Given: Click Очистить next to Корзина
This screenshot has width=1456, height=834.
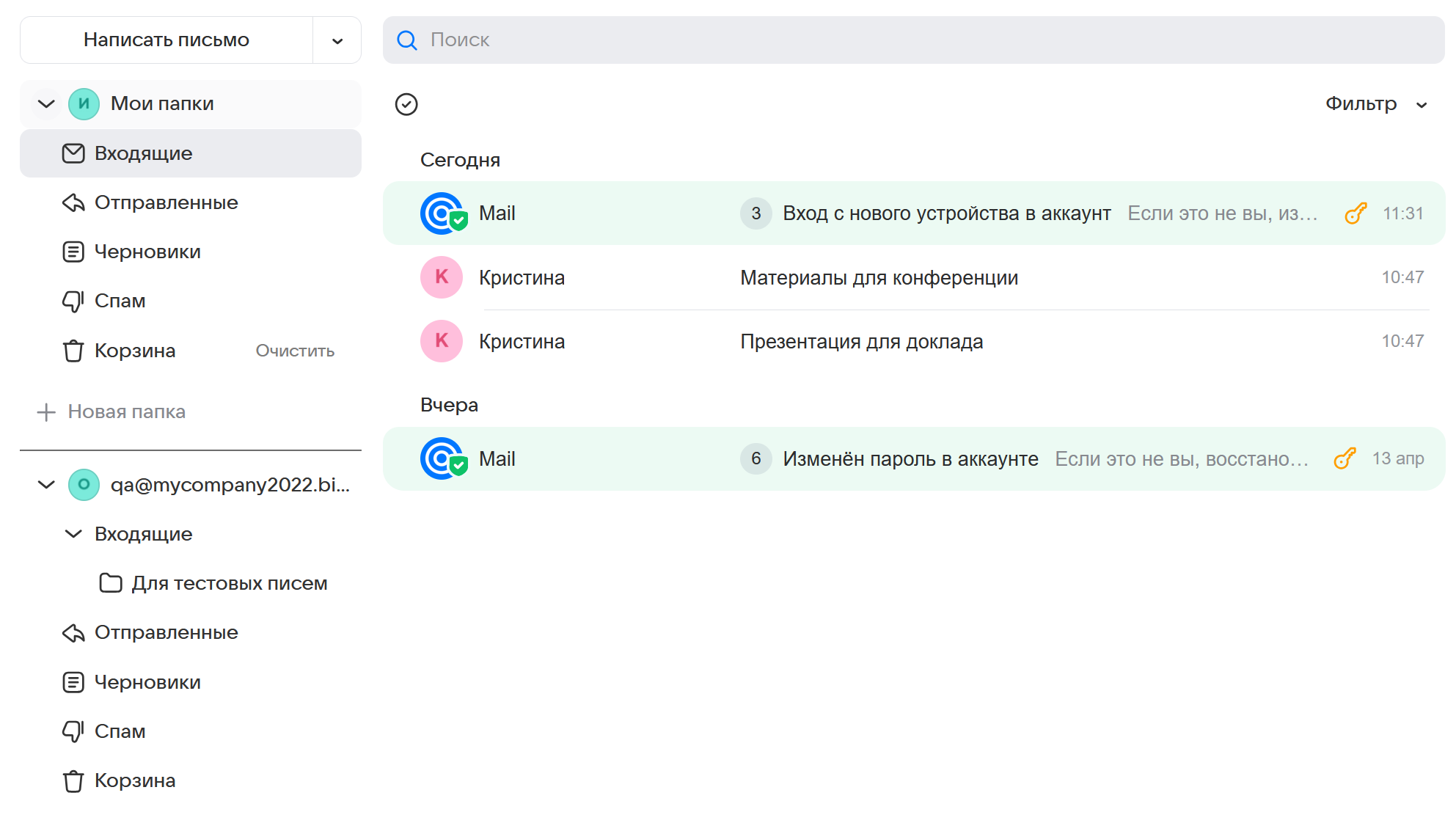Looking at the screenshot, I should pos(295,351).
